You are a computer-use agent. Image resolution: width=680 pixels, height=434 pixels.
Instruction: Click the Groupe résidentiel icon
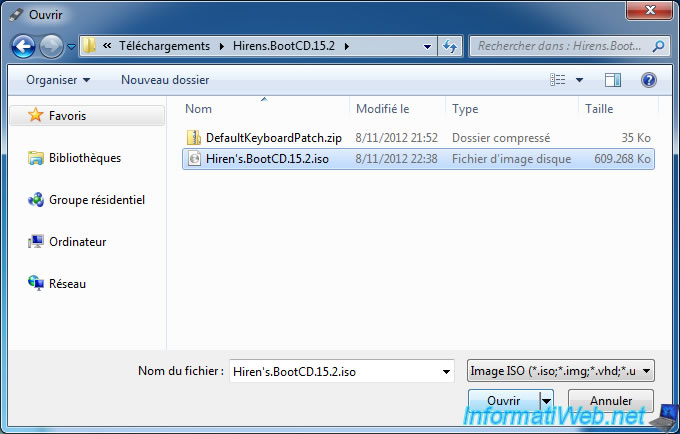coord(36,200)
